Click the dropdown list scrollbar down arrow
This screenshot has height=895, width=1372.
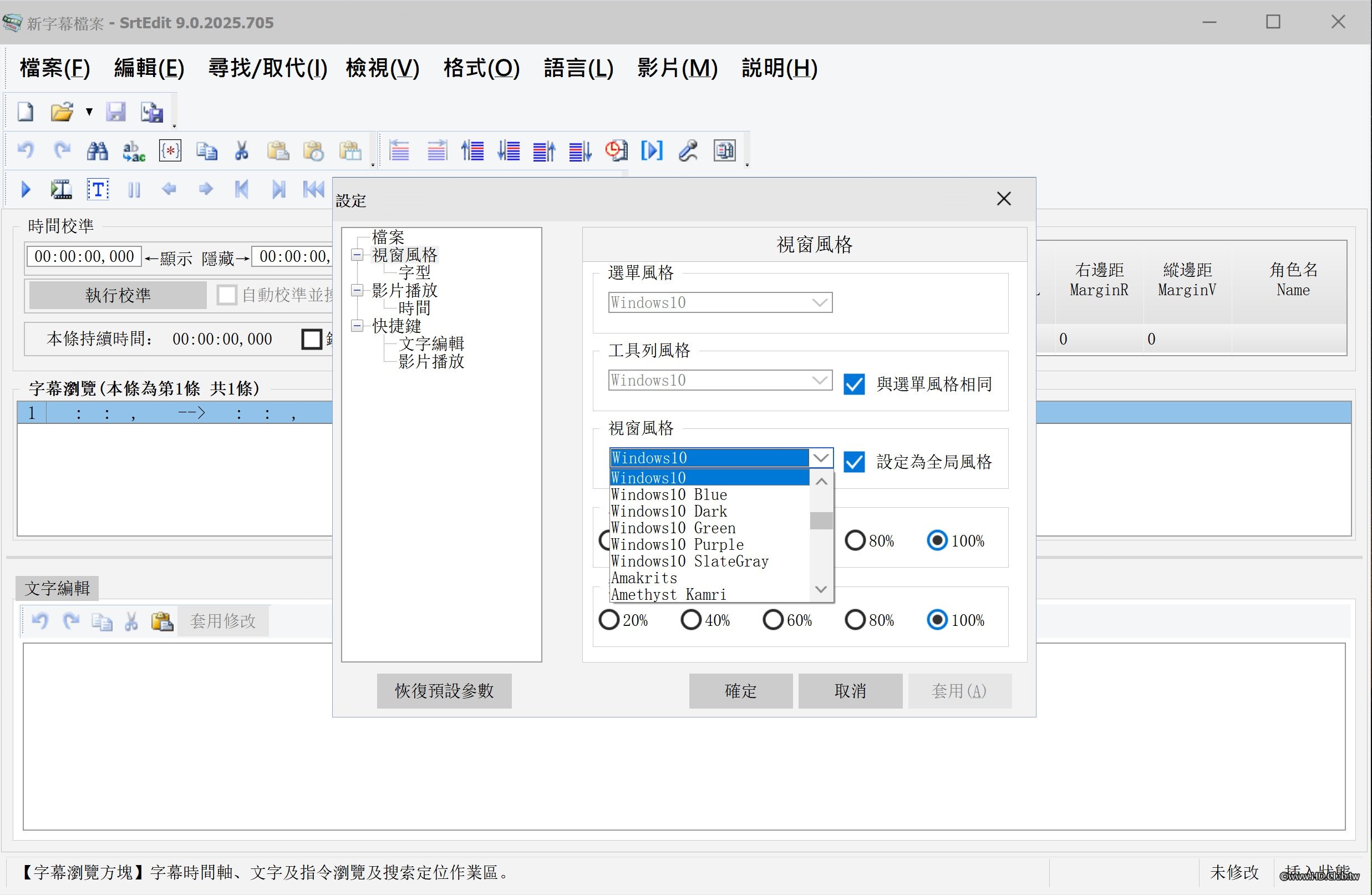tap(821, 589)
